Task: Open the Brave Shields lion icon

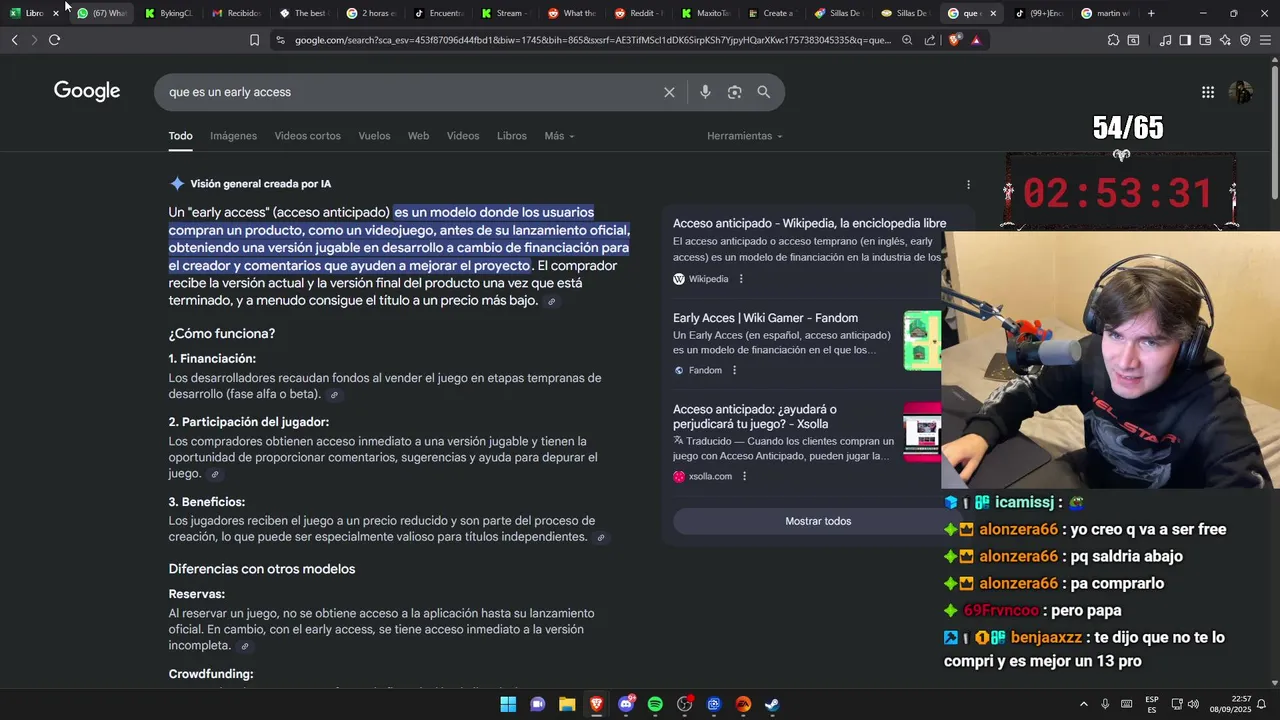Action: point(956,40)
